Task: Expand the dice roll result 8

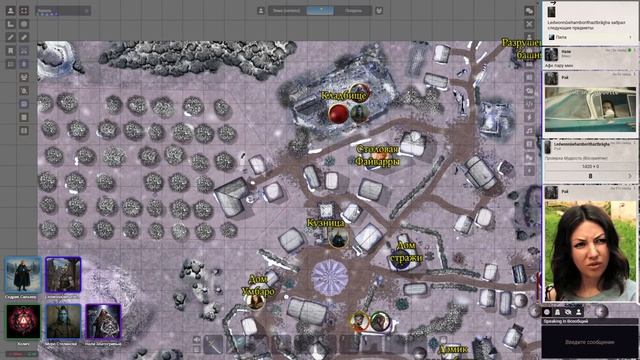Action: click(590, 176)
